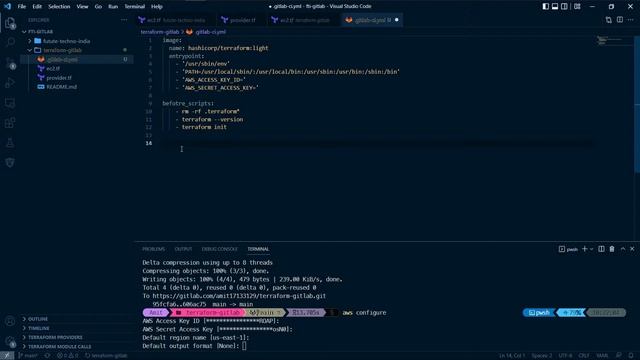
Task: Open the File menu
Action: coord(22,7)
